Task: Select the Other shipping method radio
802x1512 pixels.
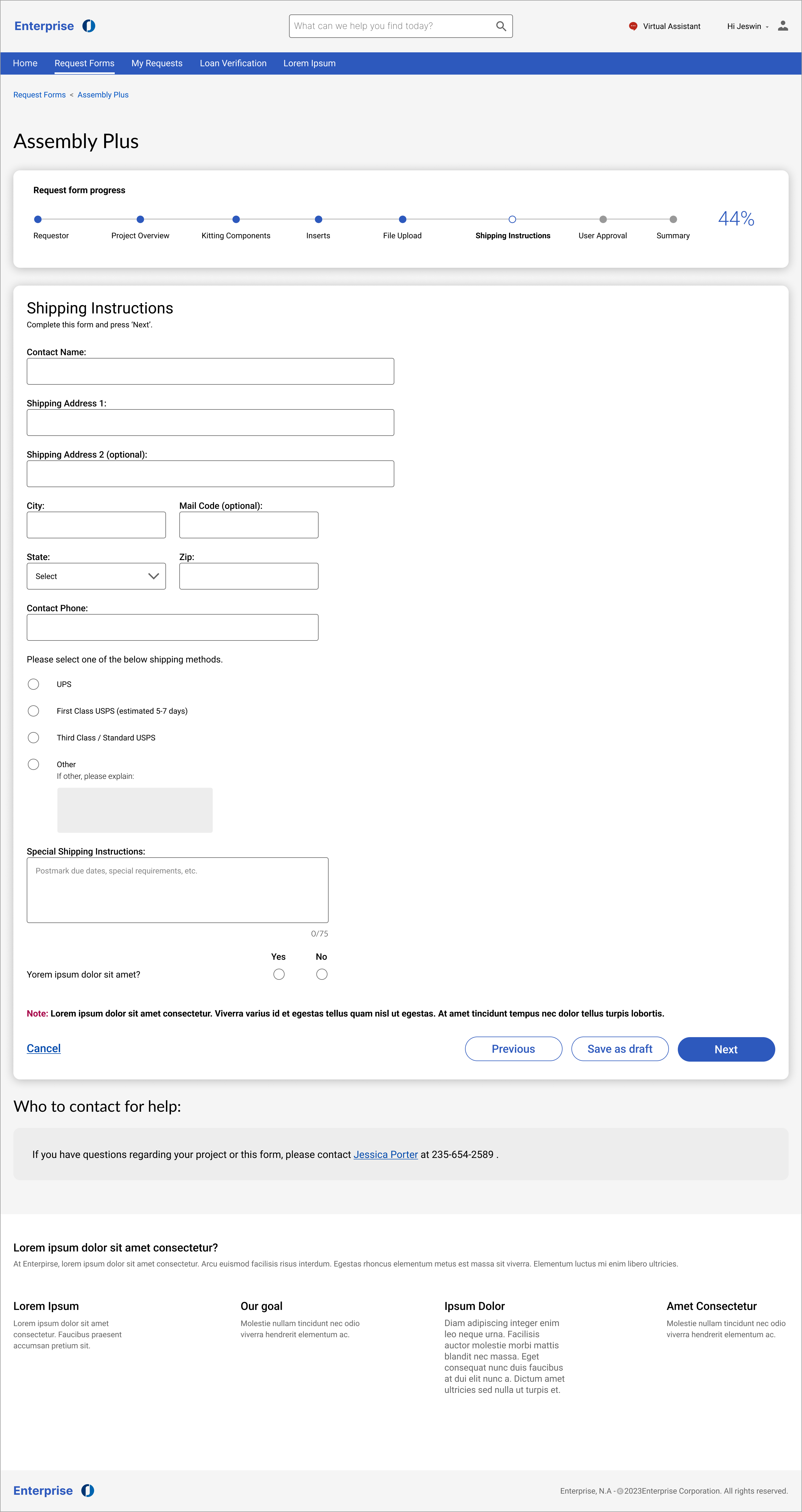Action: pyautogui.click(x=33, y=764)
